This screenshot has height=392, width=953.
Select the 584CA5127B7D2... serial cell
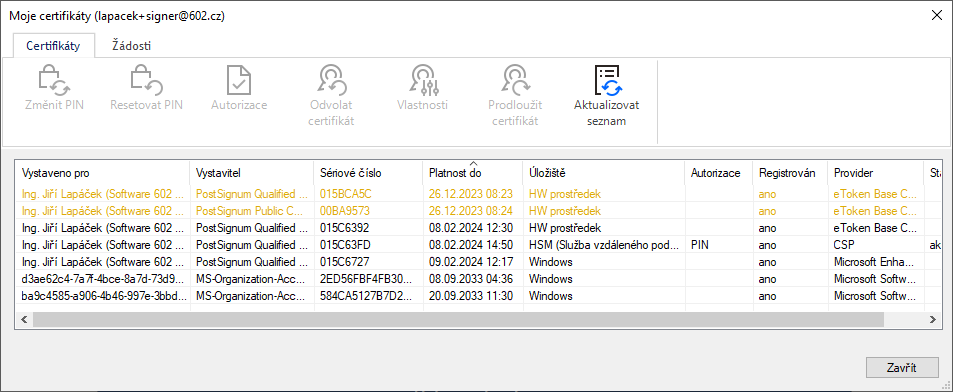368,296
